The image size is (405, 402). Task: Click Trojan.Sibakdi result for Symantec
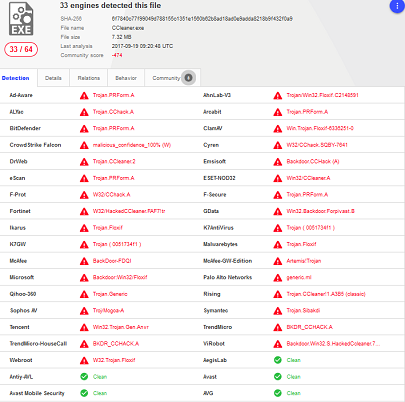tap(303, 311)
